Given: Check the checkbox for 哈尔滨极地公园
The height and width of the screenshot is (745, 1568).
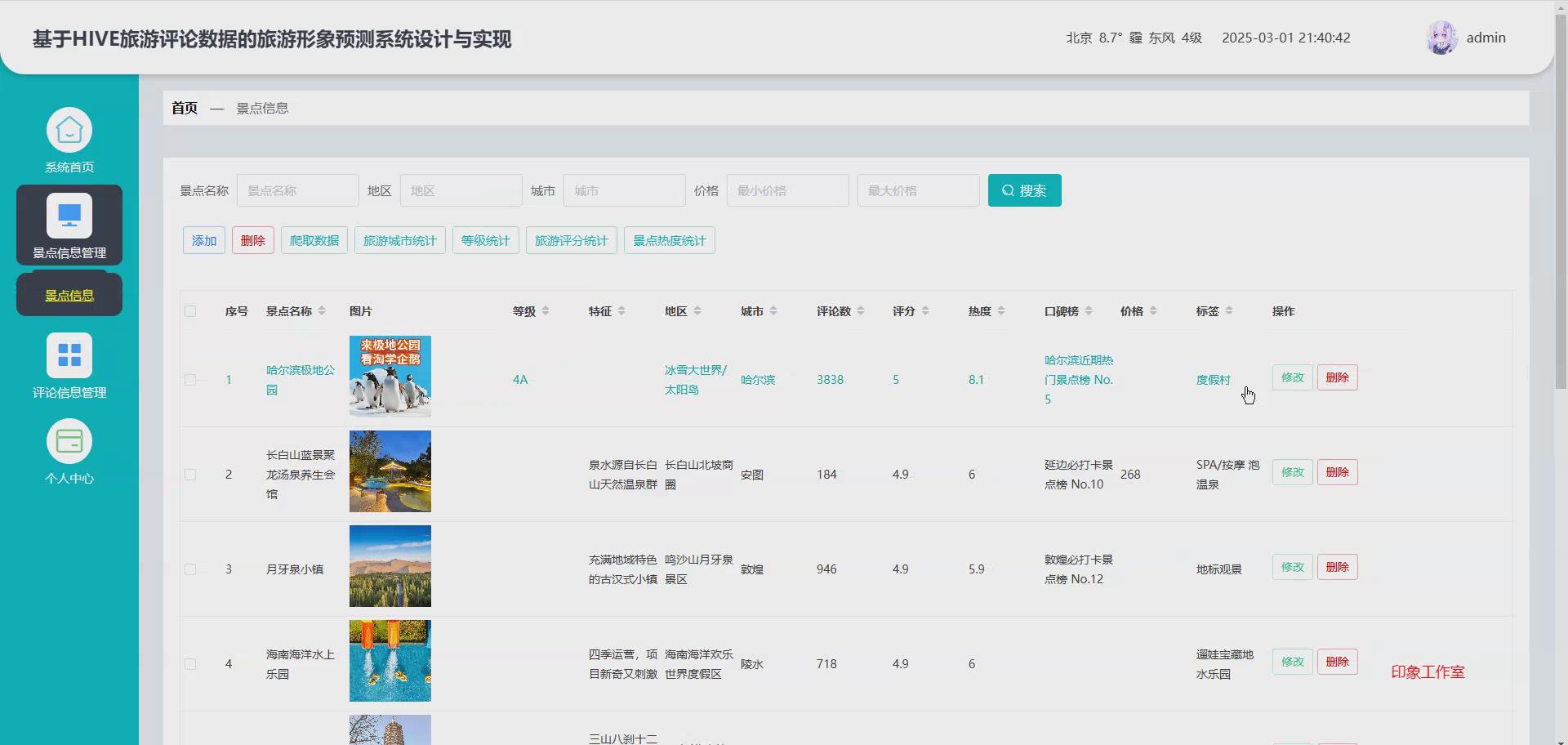Looking at the screenshot, I should (190, 379).
